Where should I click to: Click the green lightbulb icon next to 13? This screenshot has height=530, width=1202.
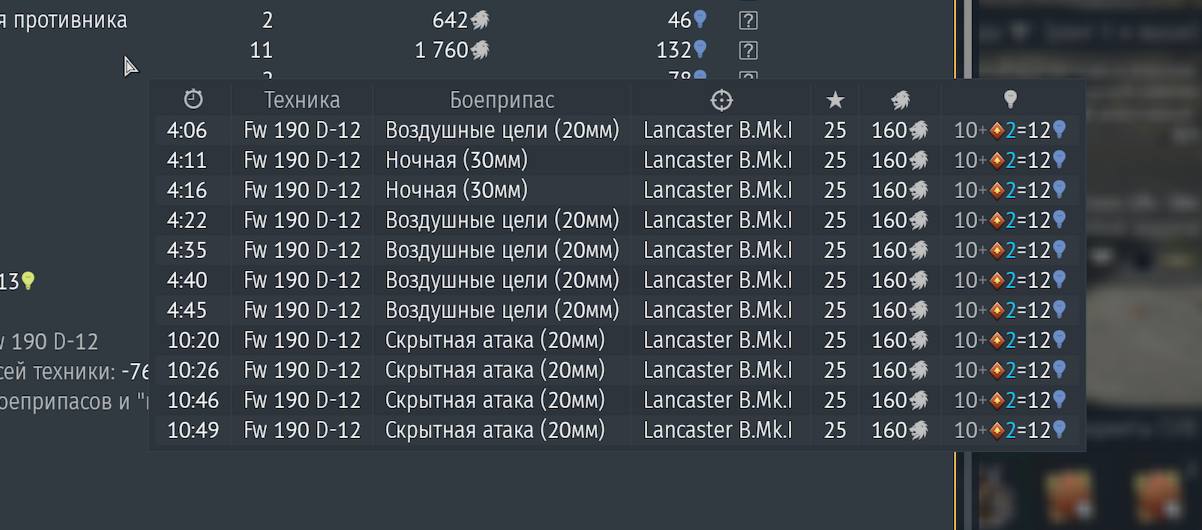tap(28, 281)
